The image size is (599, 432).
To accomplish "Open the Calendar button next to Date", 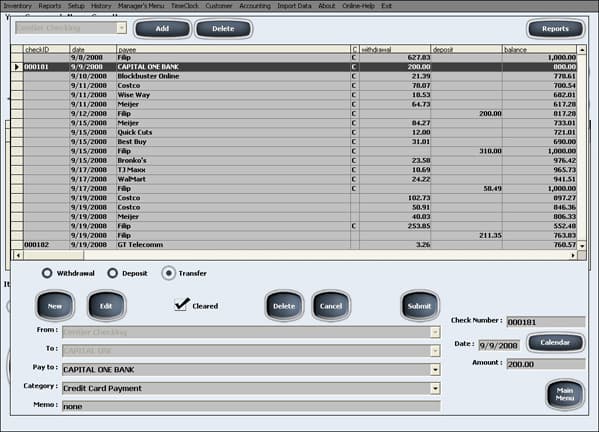I will [555, 342].
